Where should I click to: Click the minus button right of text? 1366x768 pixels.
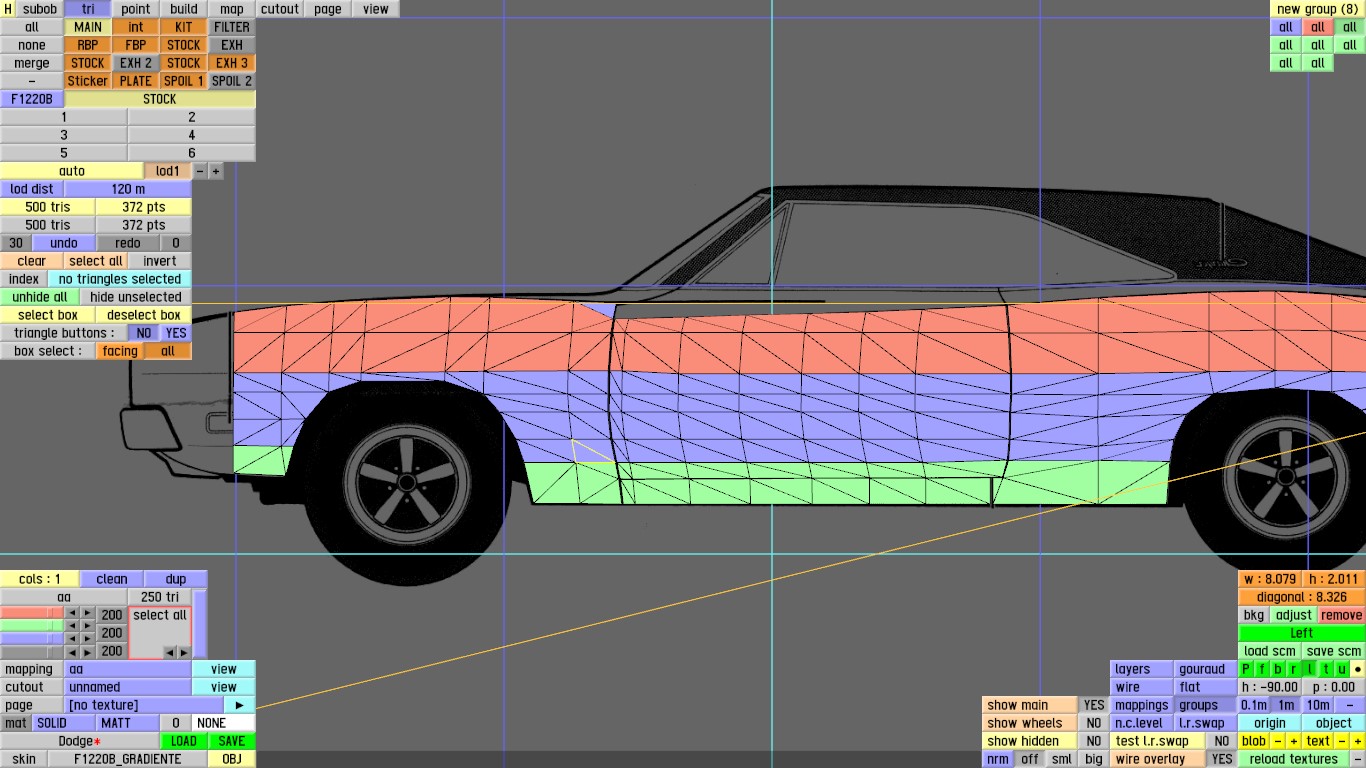coord(1343,741)
